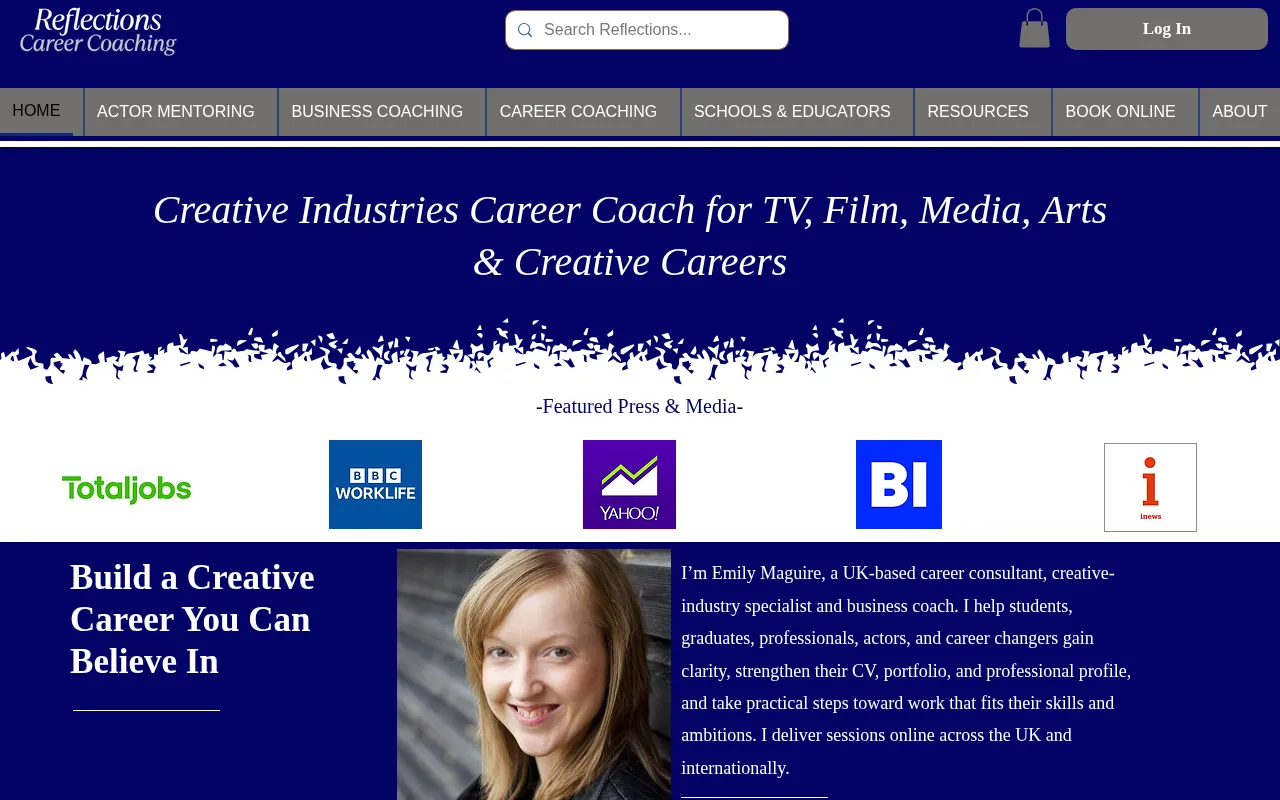Click the Log In button
1280x800 pixels.
tap(1167, 29)
